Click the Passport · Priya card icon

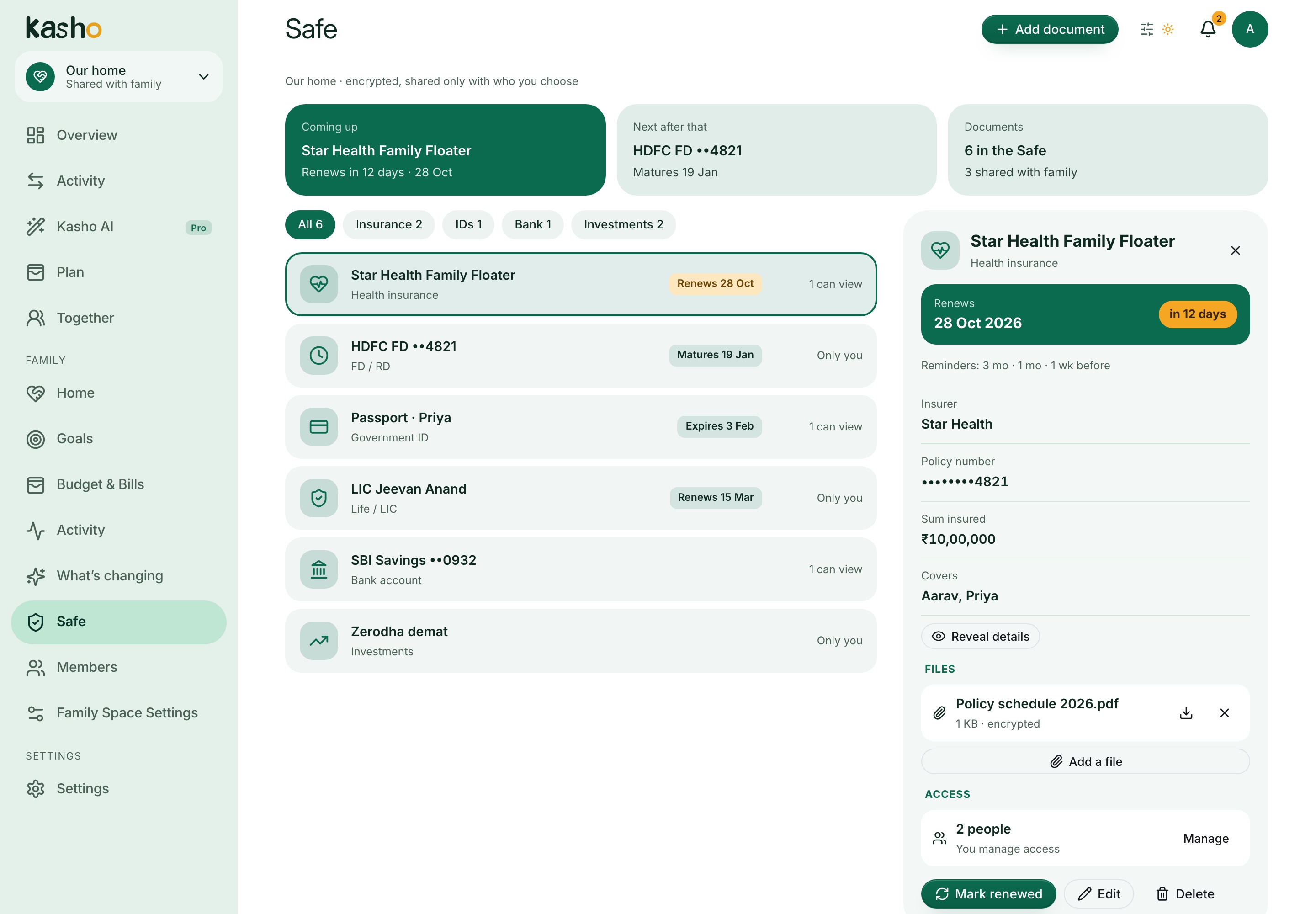[318, 427]
